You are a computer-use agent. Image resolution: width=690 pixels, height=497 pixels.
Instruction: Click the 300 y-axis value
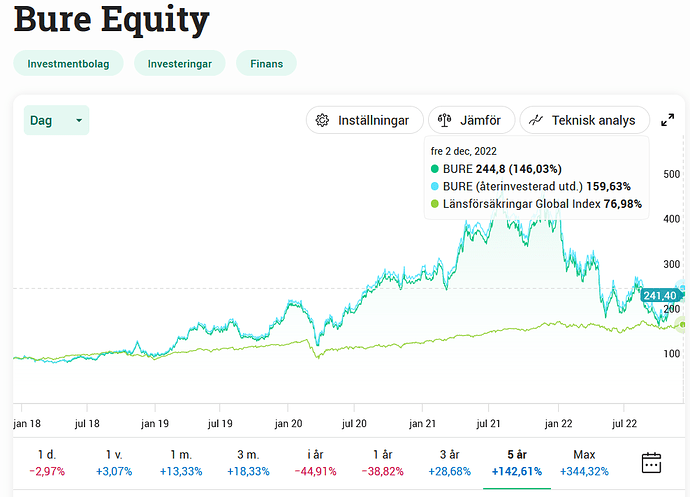click(672, 264)
